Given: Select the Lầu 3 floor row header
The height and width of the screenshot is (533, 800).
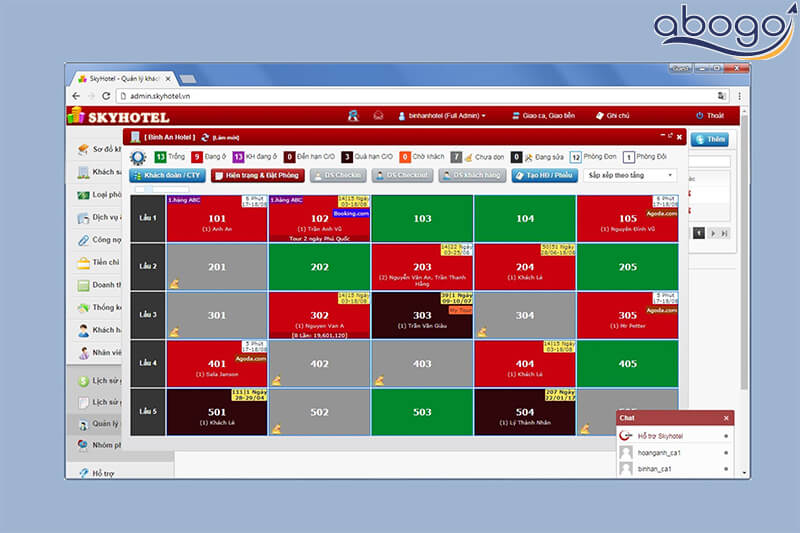Looking at the screenshot, I should [148, 314].
